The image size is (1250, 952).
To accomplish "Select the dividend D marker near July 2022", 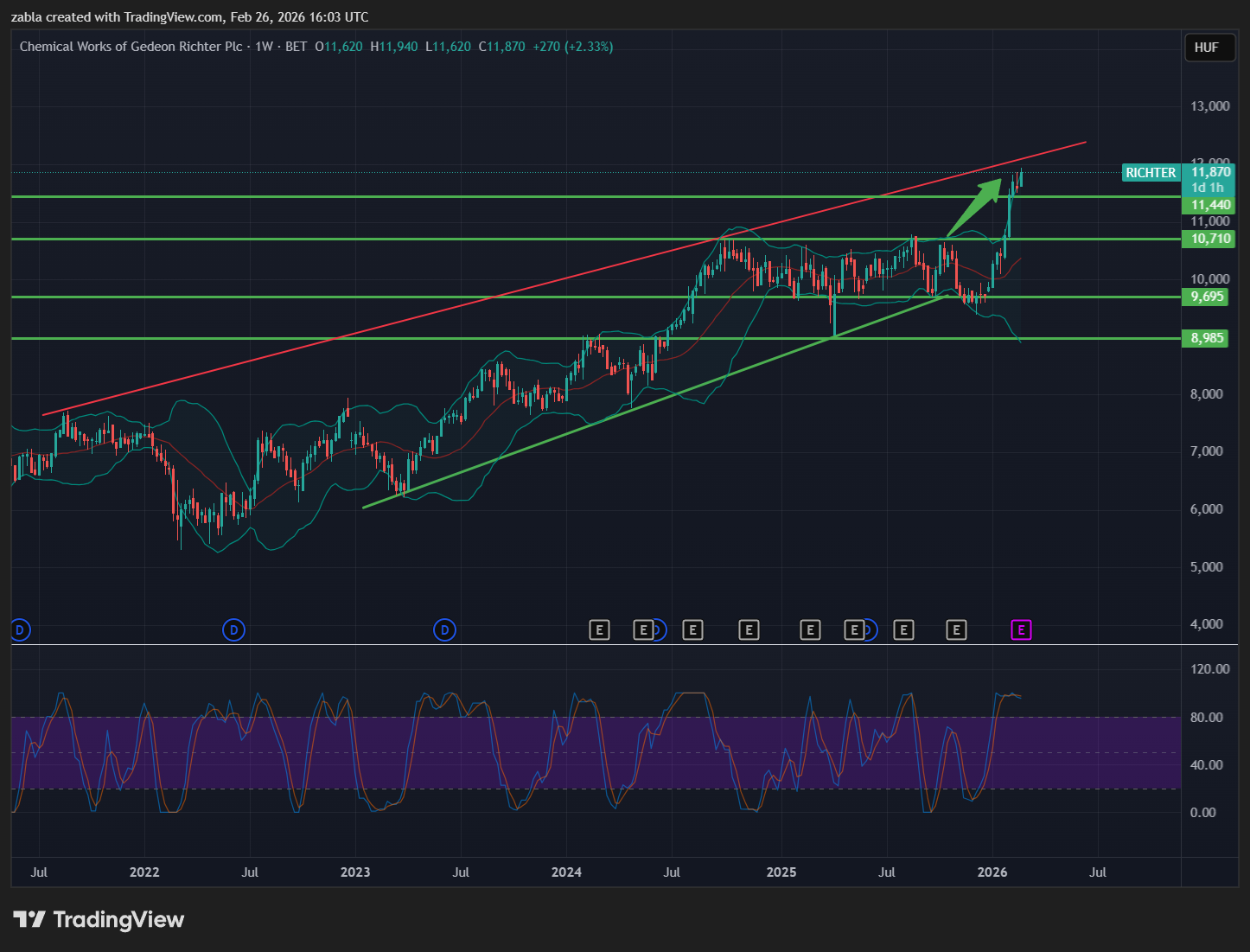I will click(233, 630).
